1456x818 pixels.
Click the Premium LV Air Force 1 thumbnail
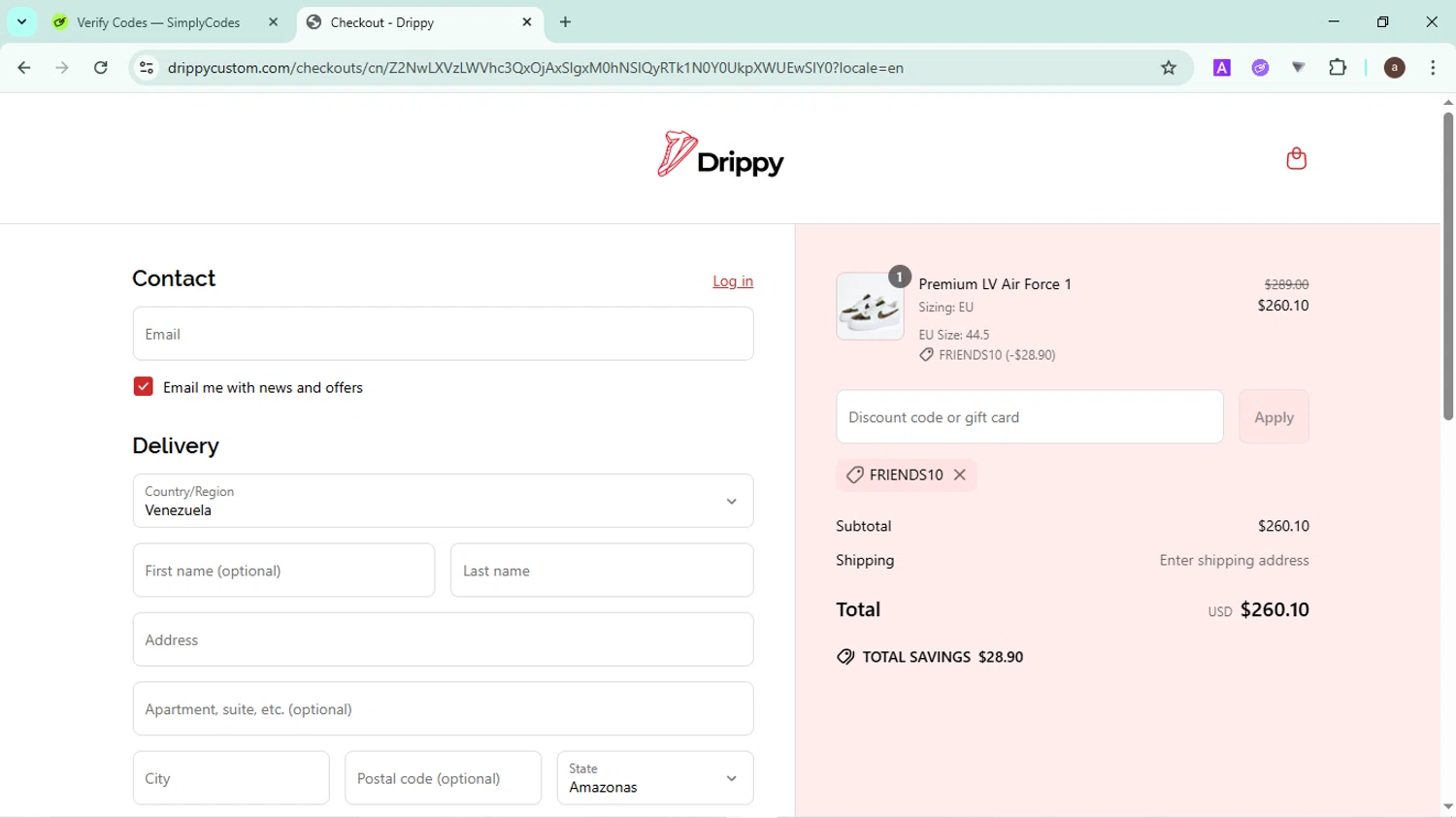click(x=870, y=307)
